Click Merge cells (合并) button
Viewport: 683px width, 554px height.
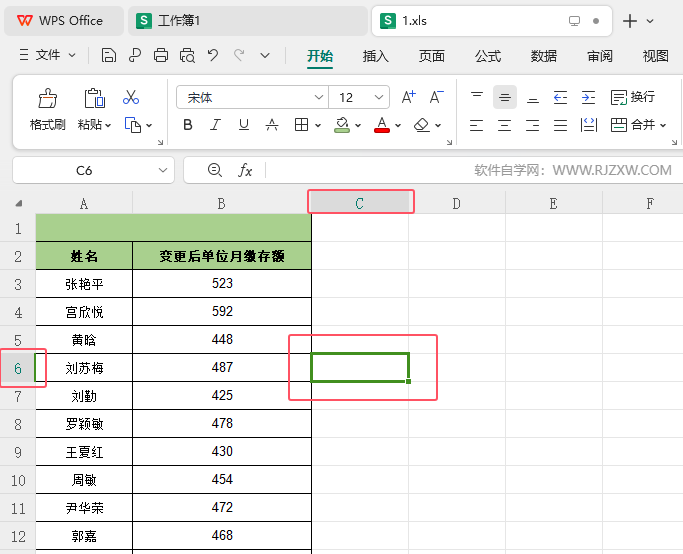click(633, 125)
